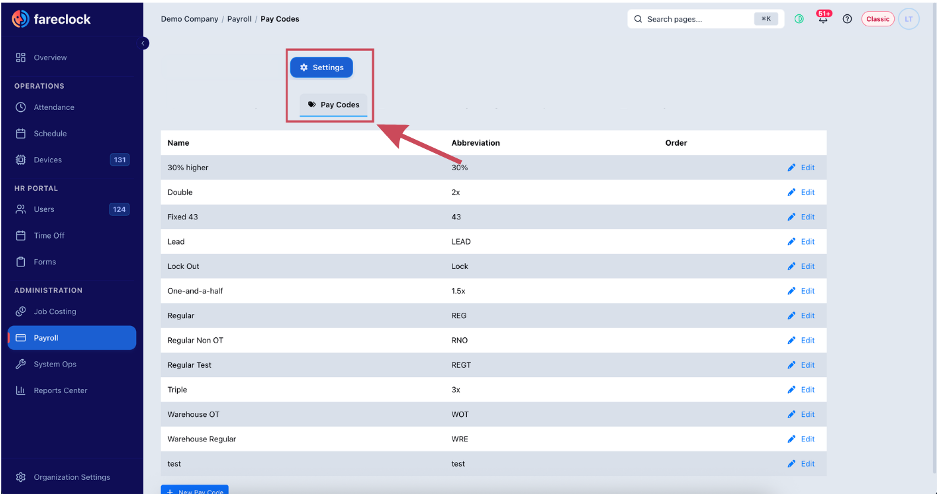Click the pencil icon for Double row
The width and height of the screenshot is (938, 496).
click(x=791, y=192)
